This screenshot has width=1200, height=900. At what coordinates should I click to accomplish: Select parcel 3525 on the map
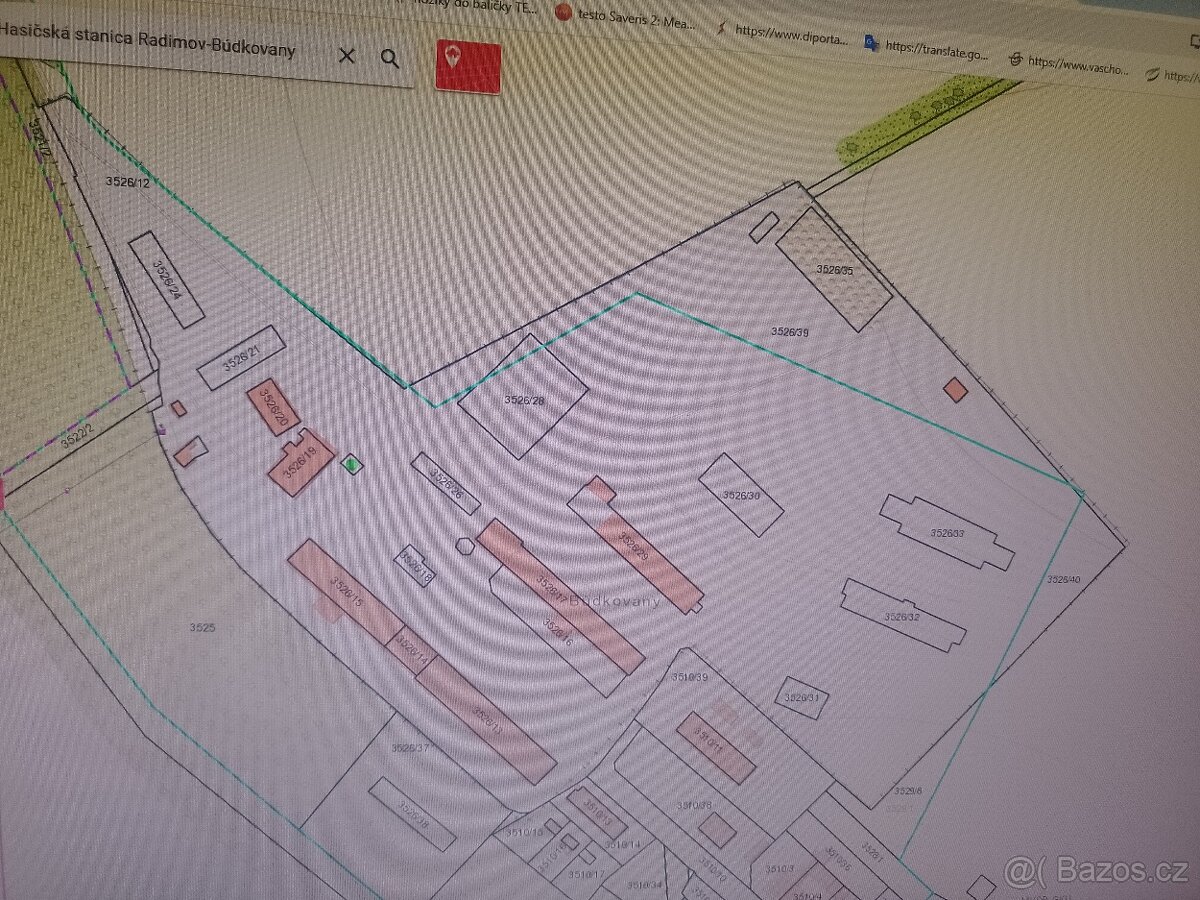pos(203,628)
